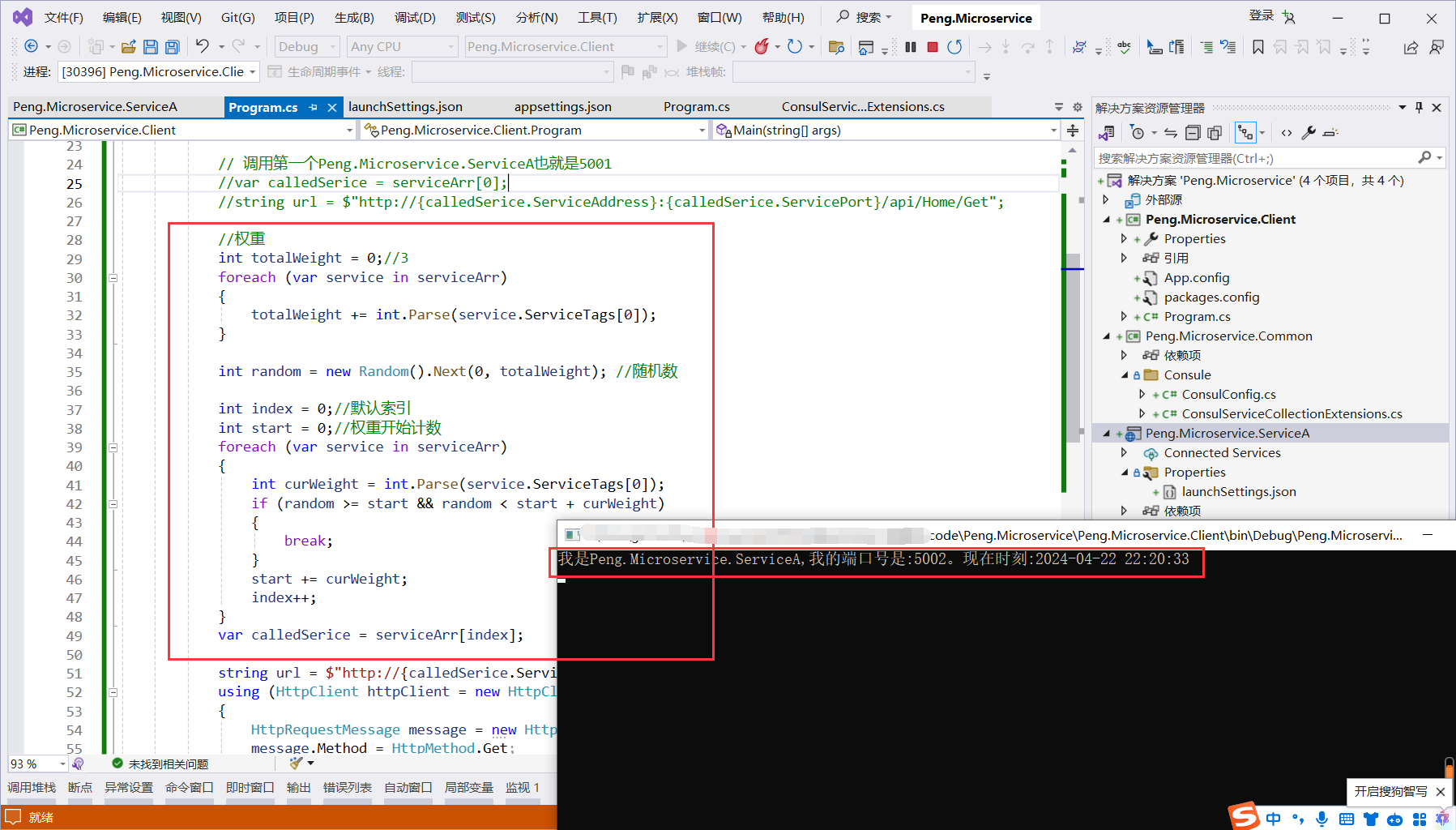
Task: Undo the last edit with the Undo icon
Action: click(x=203, y=46)
